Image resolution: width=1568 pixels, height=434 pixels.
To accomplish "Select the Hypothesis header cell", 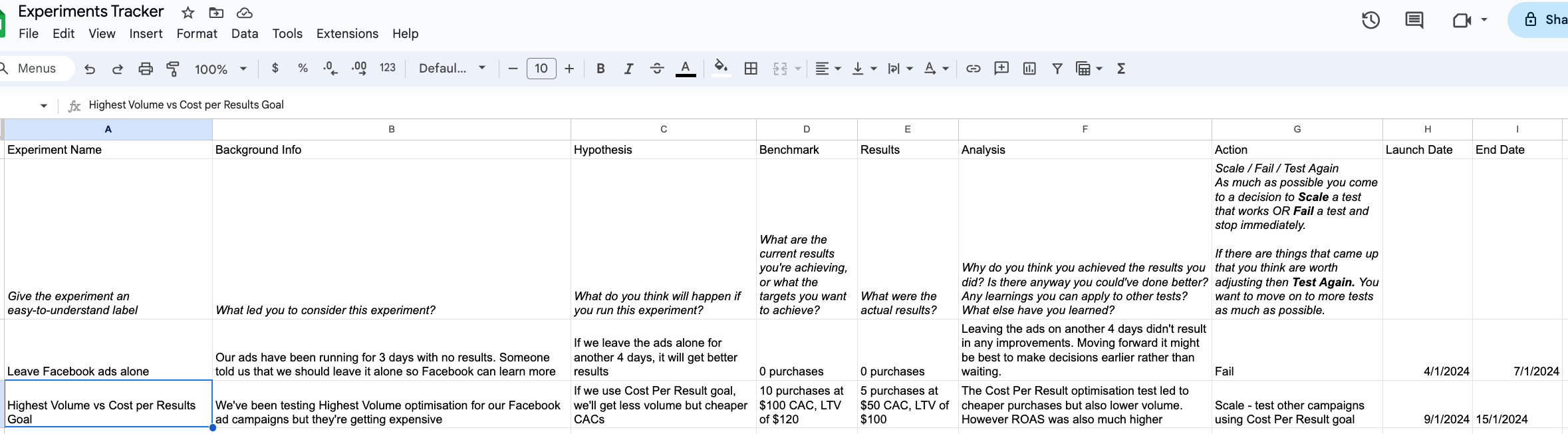I will click(x=664, y=150).
